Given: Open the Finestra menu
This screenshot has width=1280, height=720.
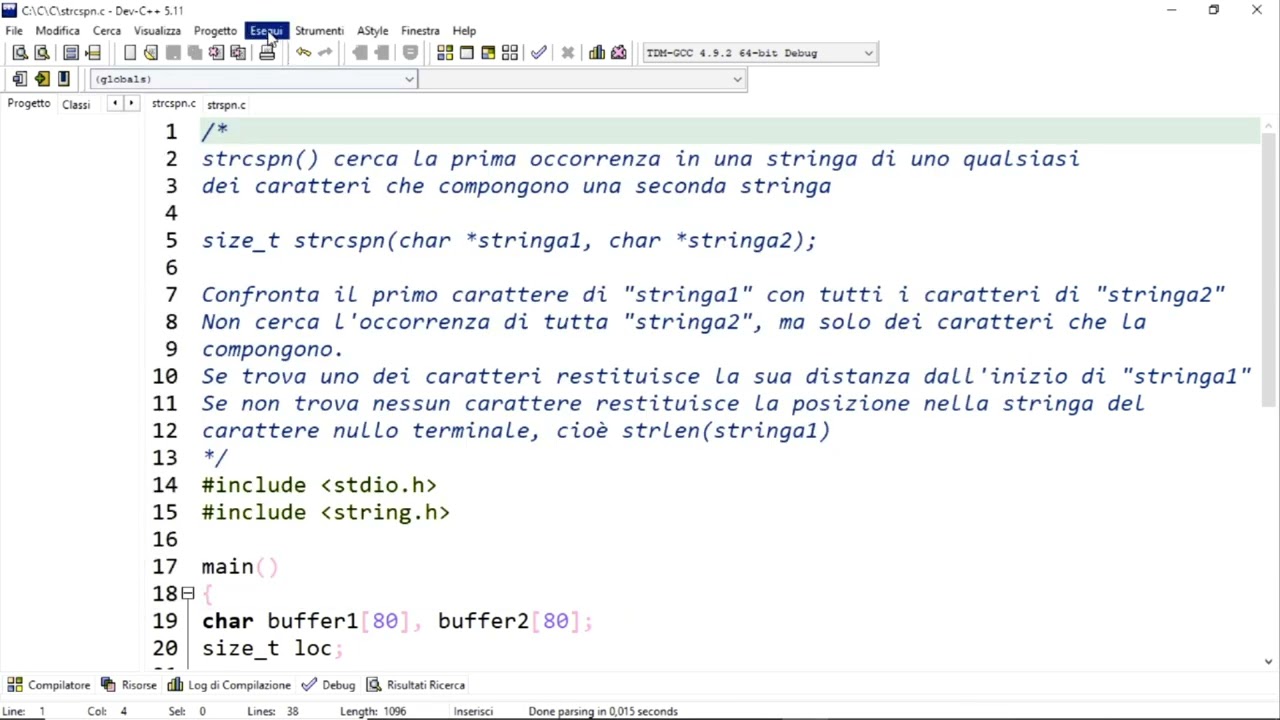Looking at the screenshot, I should tap(420, 31).
